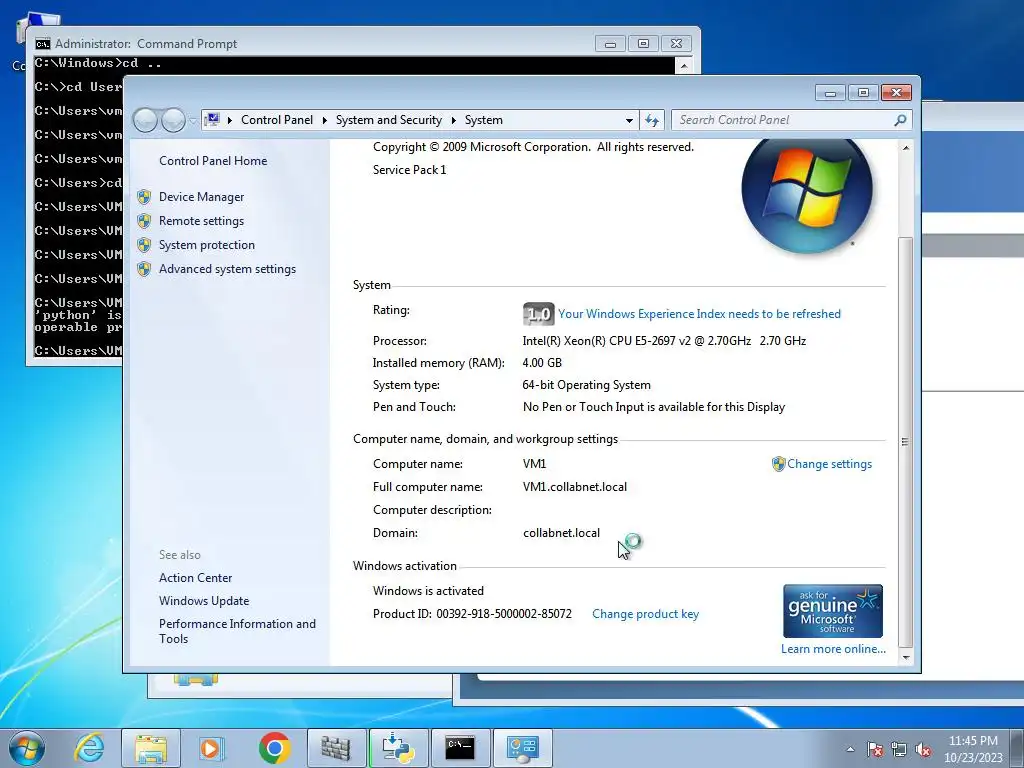
Task: Click the 4.00 GB installed memory value
Action: pos(542,363)
